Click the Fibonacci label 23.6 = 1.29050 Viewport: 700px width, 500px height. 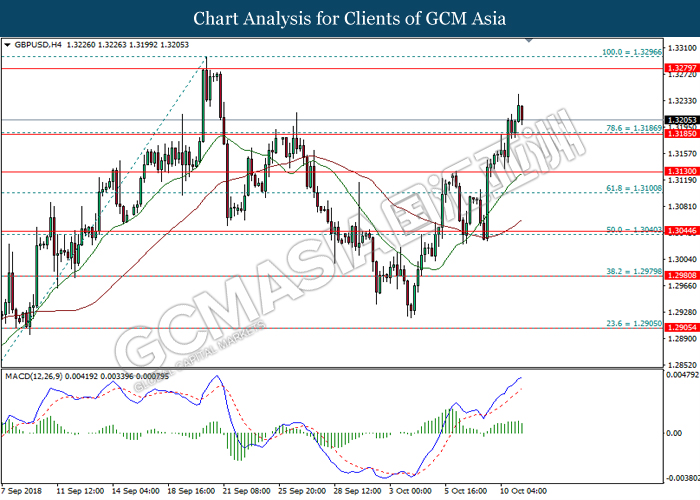(x=634, y=324)
